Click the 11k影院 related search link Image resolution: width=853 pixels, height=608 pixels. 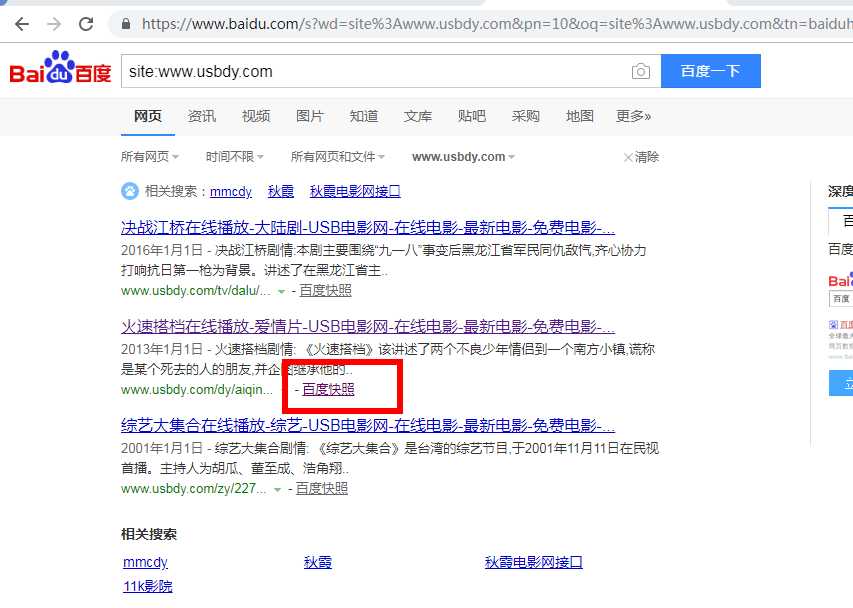(148, 587)
